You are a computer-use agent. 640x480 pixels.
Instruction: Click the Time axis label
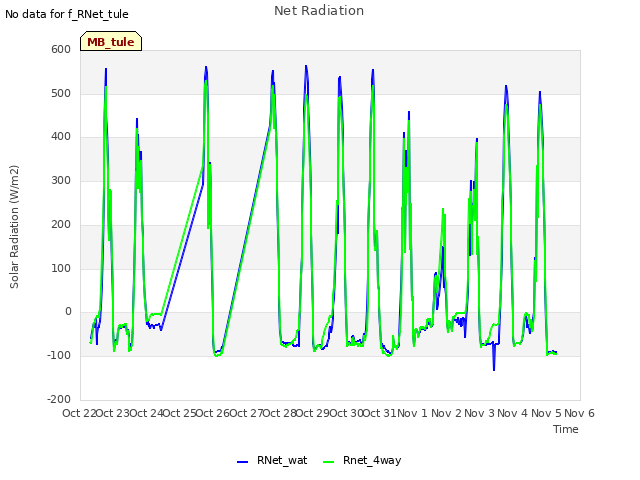(565, 429)
